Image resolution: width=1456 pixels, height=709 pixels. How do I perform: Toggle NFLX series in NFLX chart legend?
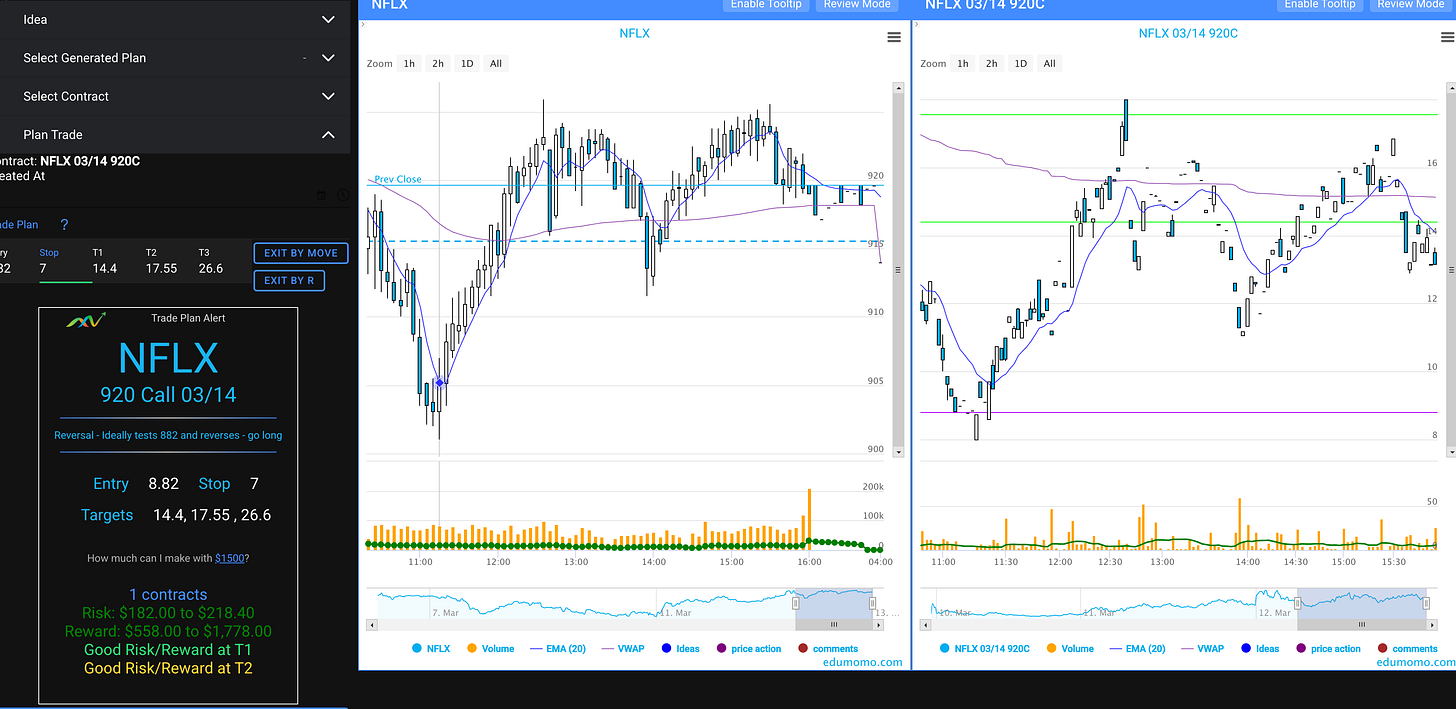click(x=431, y=648)
